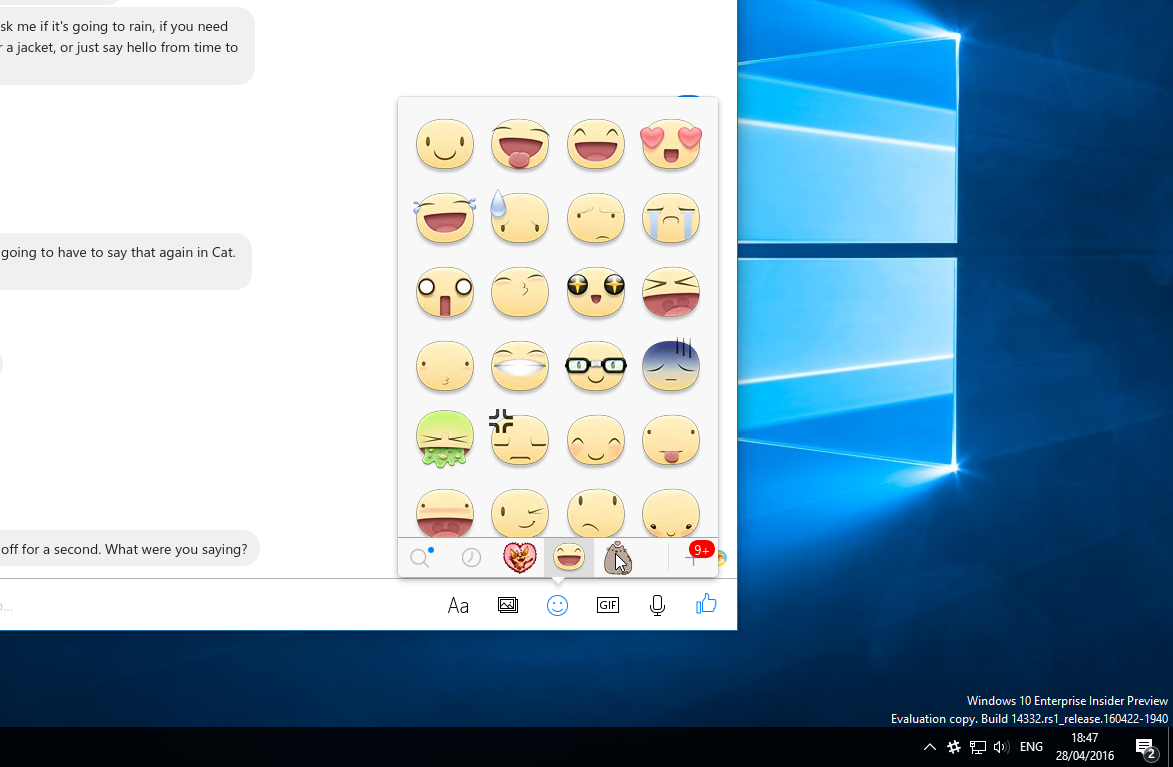Choose the angry vein-mark sticker
Screen dimensions: 1173x767
pos(518,438)
